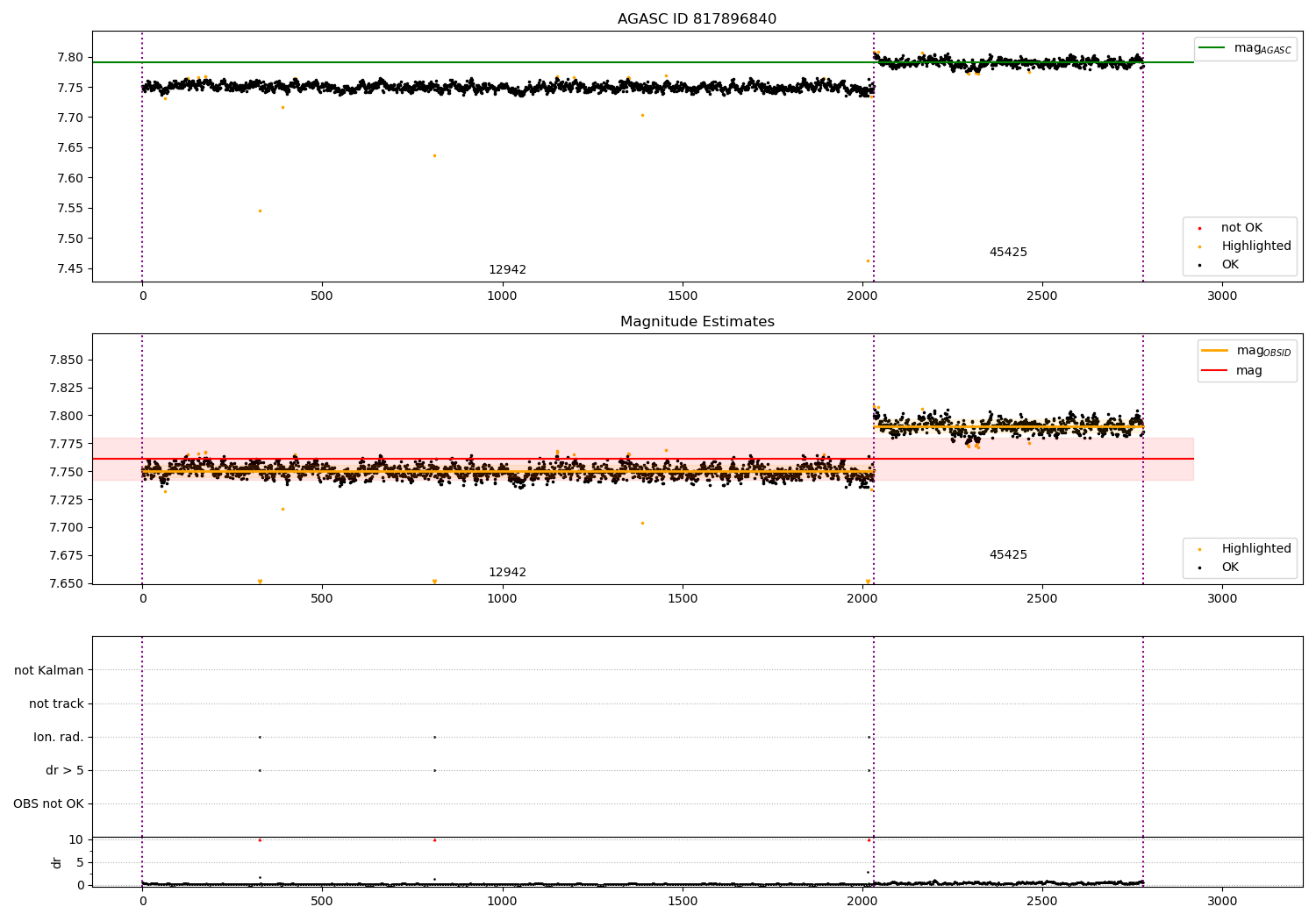
Task: Click the orange outlier near 7.64 in top plot
Action: (434, 155)
